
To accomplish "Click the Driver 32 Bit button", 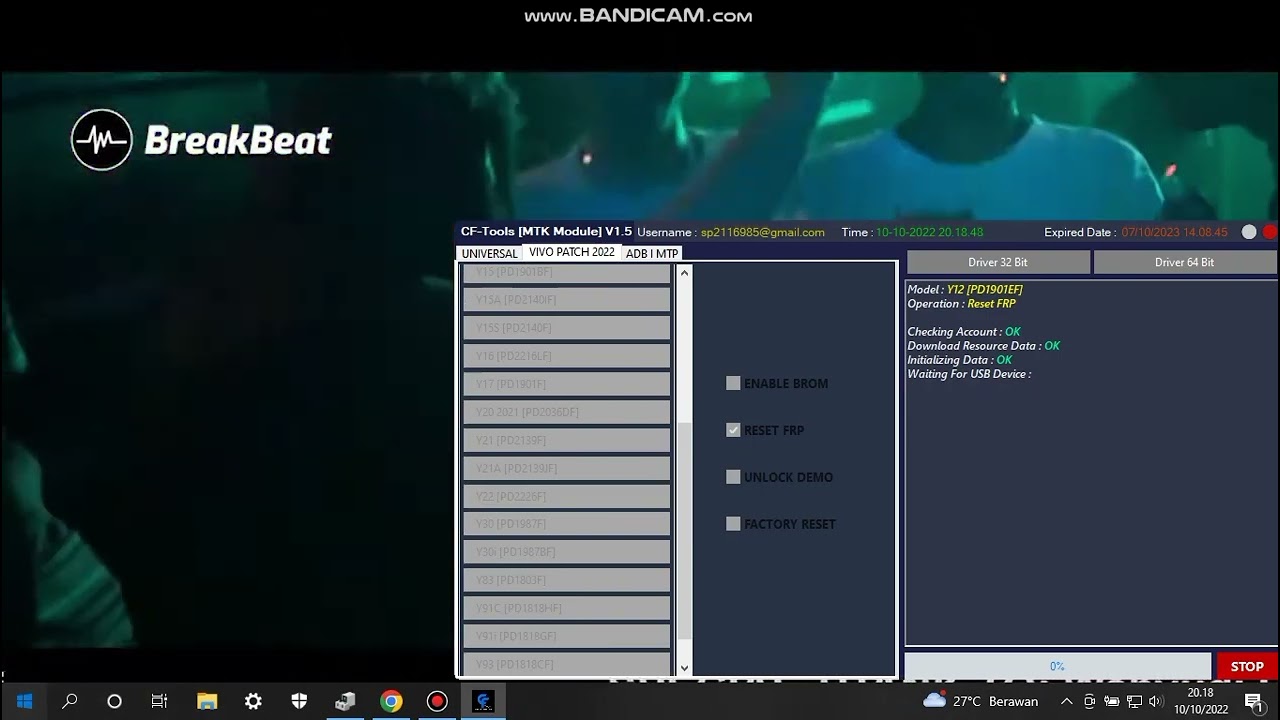I will coord(998,262).
